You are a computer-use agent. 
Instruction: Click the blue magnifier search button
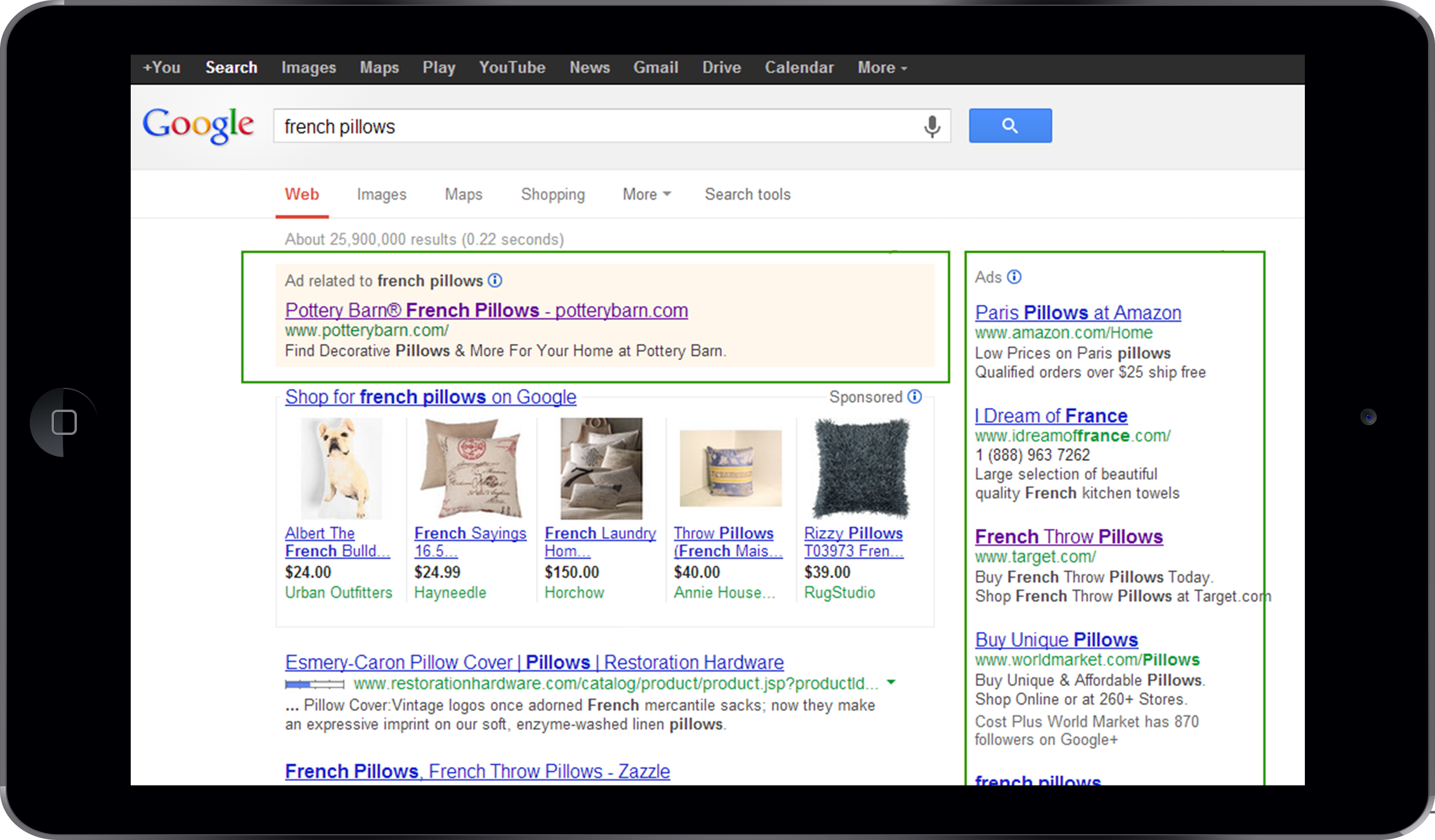[x=1010, y=125]
